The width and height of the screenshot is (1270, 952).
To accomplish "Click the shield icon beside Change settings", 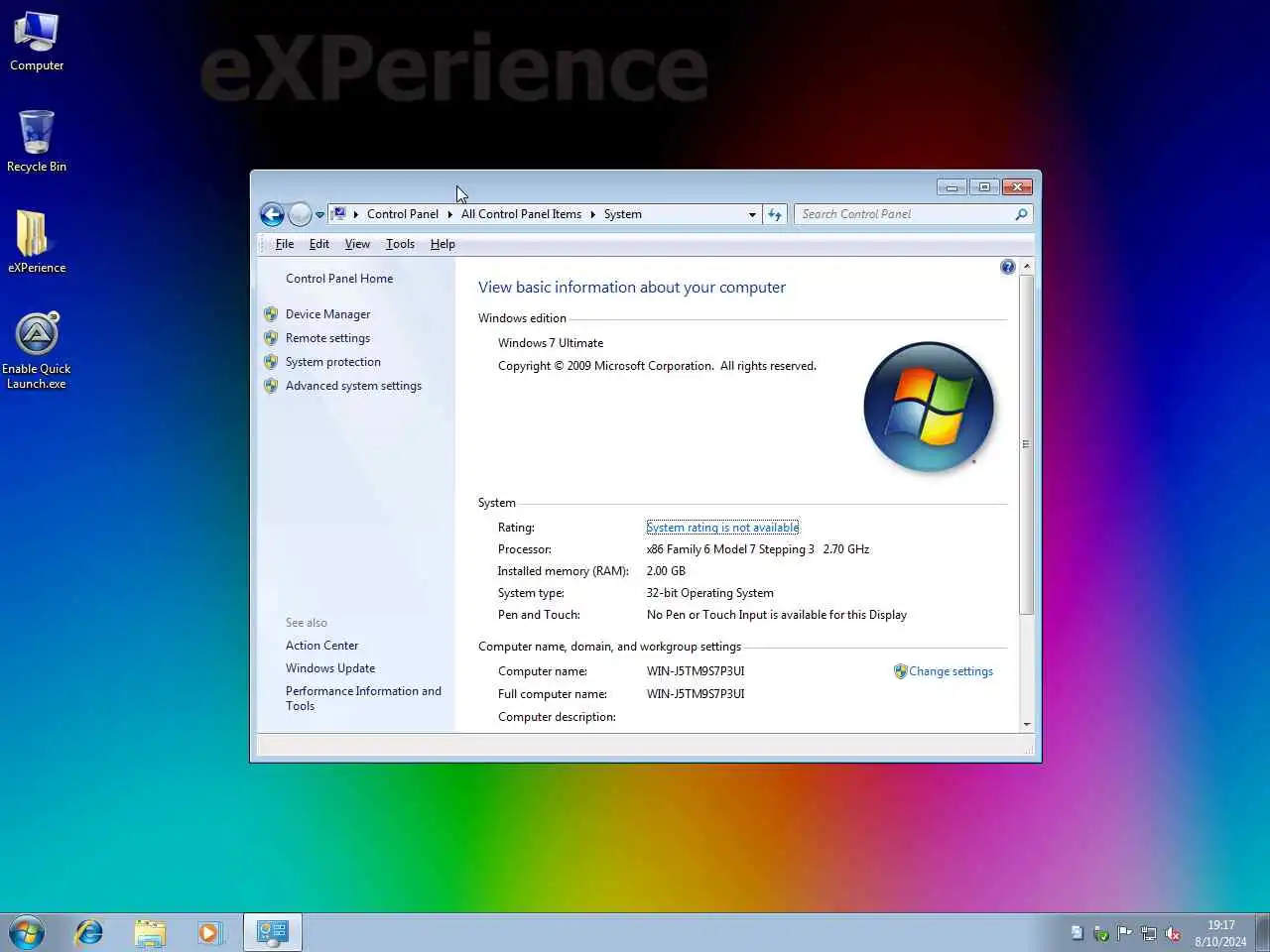I will point(900,671).
